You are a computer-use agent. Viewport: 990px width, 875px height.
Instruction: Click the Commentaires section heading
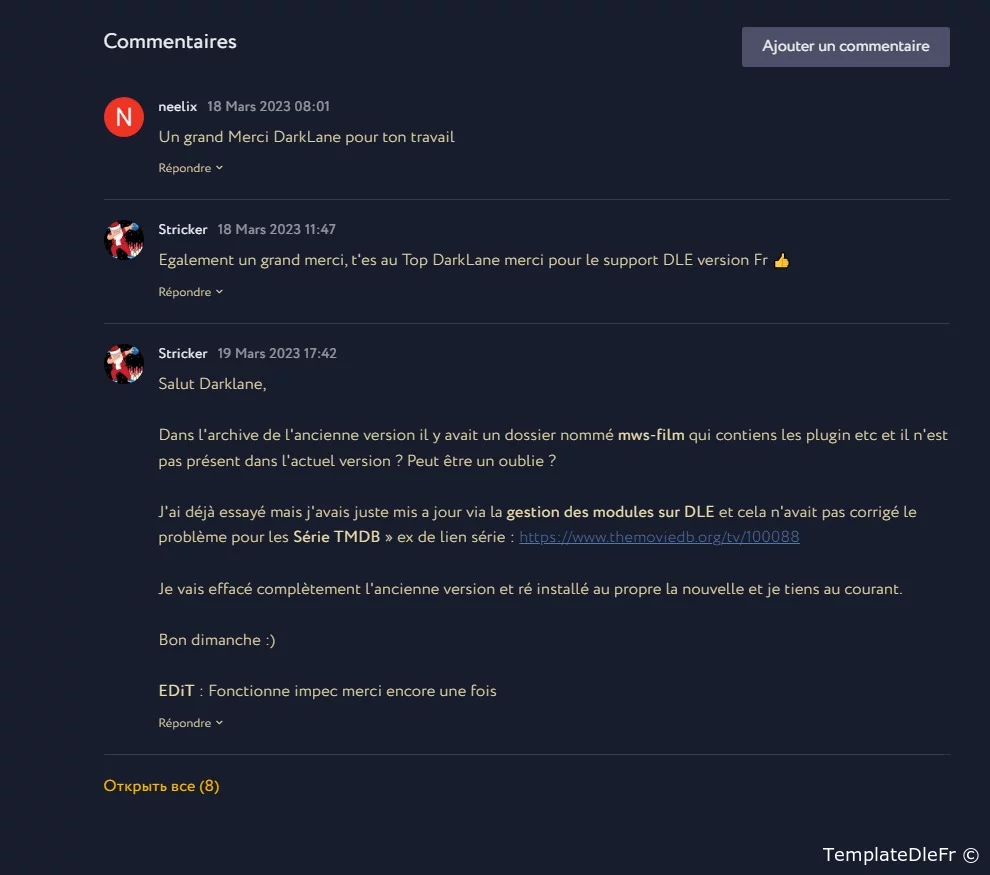[170, 42]
